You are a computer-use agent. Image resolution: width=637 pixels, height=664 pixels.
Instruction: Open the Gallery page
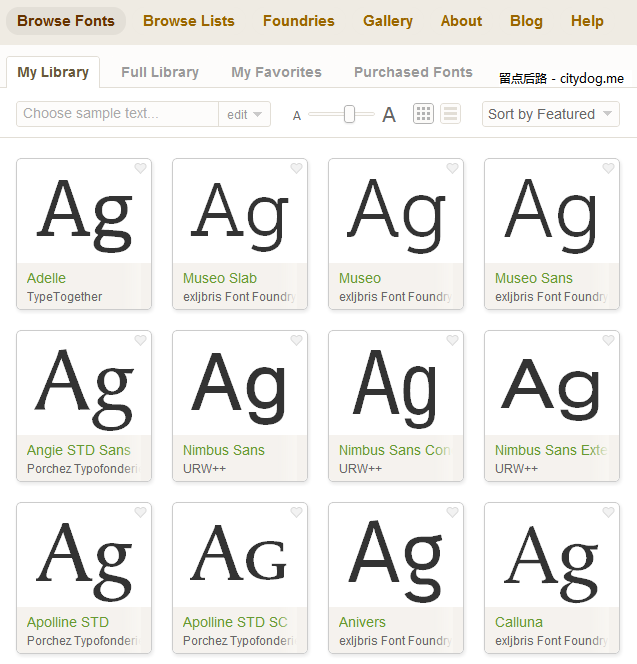coord(388,21)
